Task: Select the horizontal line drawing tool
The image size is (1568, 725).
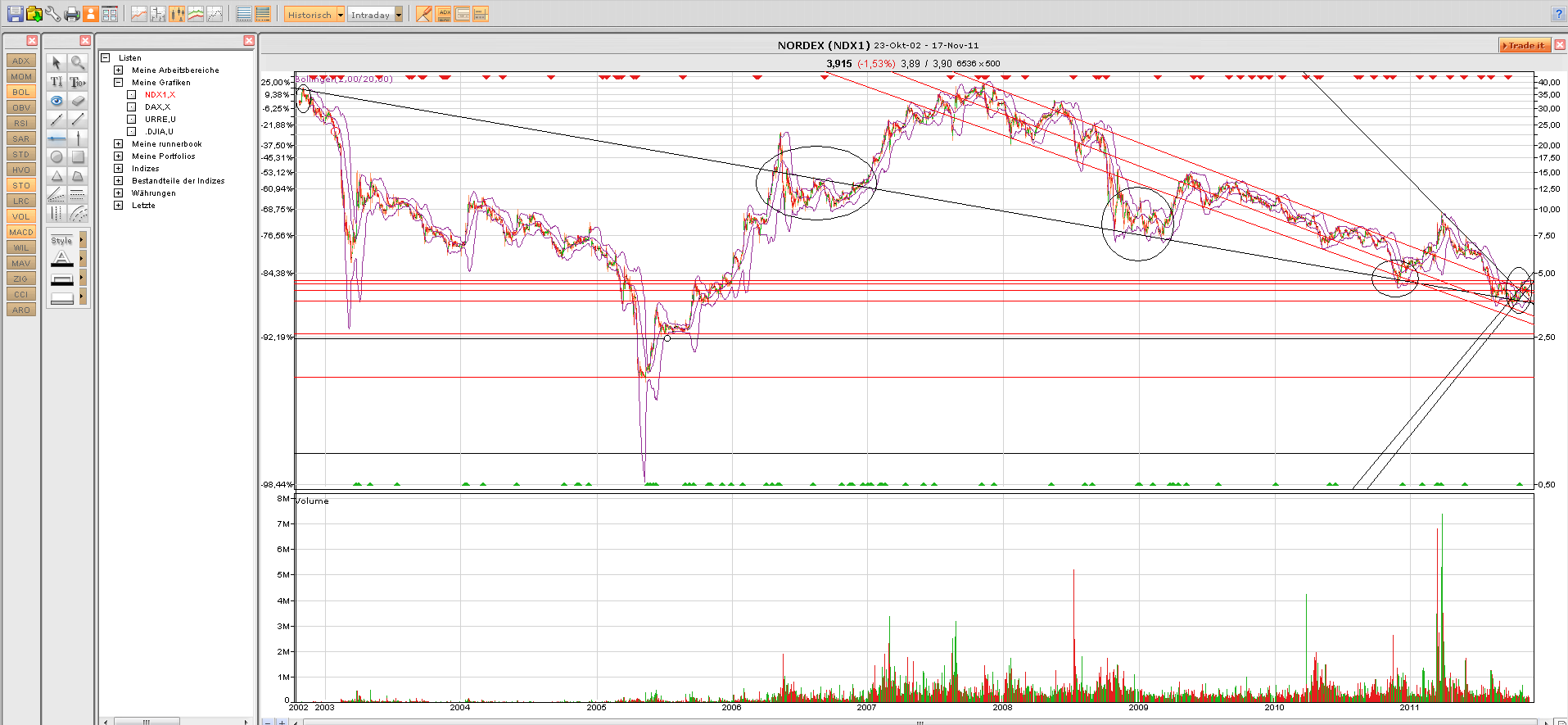Action: (x=56, y=138)
